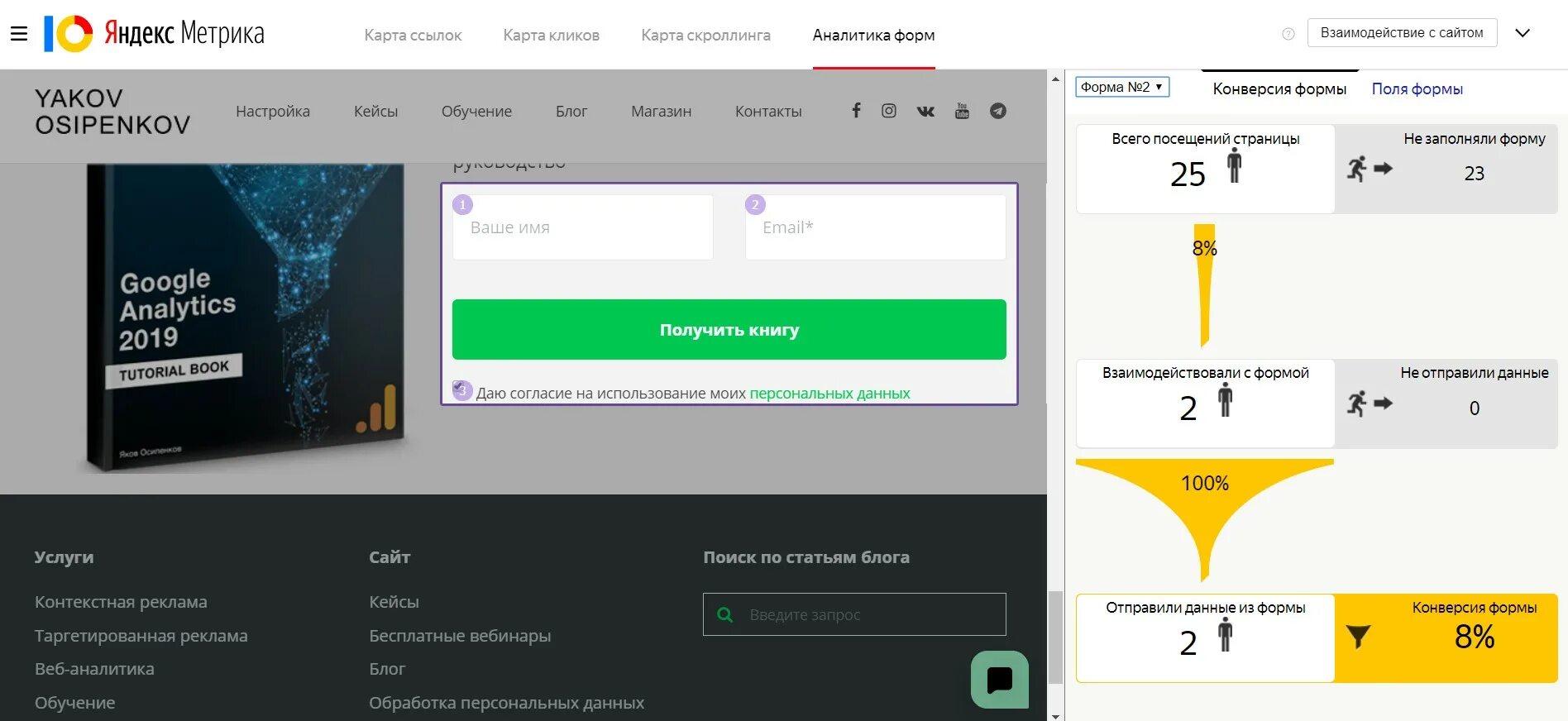Open the YouTube social icon
Image resolution: width=1568 pixels, height=721 pixels.
click(x=962, y=111)
